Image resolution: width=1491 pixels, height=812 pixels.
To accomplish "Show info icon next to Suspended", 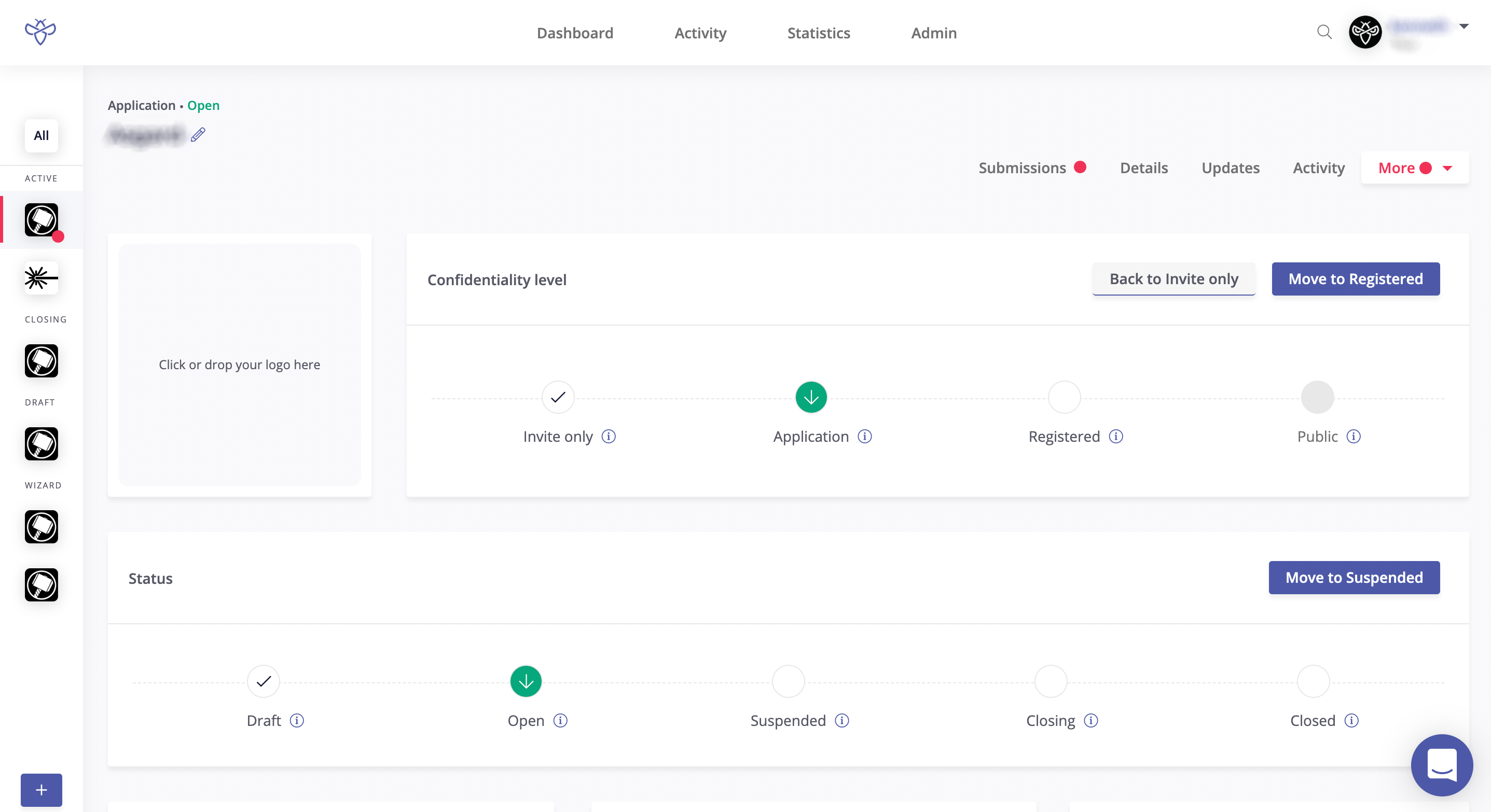I will (x=842, y=720).
